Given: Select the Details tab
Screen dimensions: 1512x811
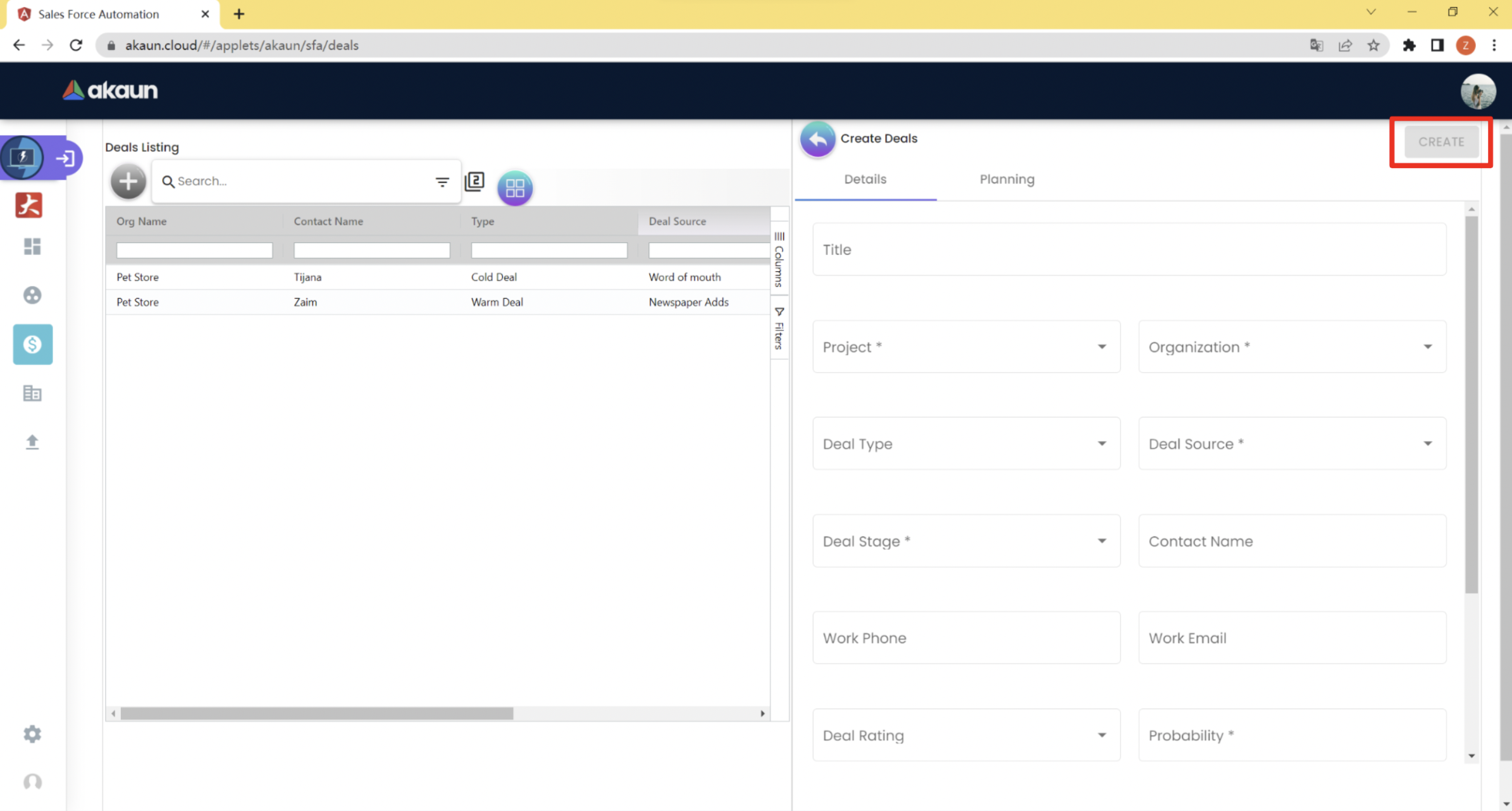Looking at the screenshot, I should [865, 179].
